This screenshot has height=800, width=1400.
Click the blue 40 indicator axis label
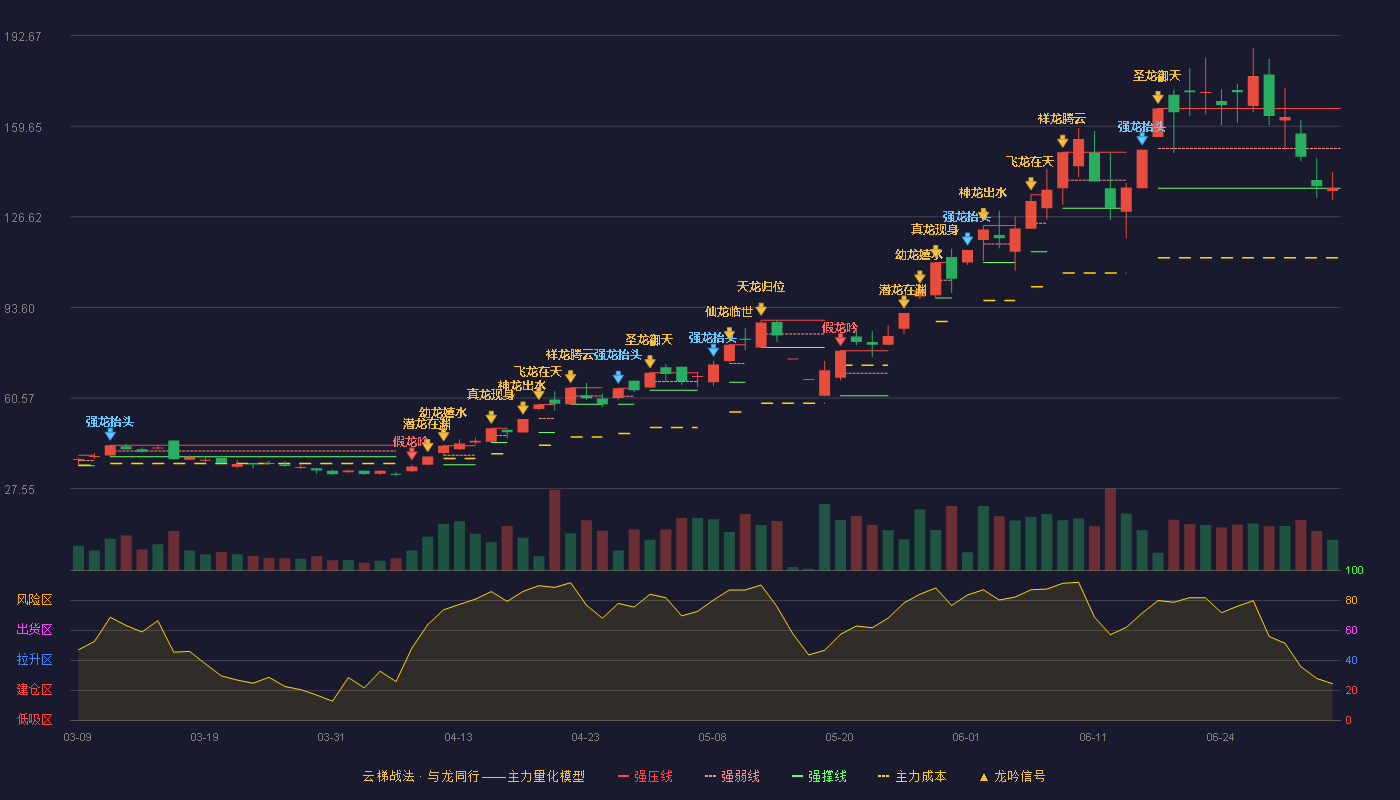[x=1351, y=661]
